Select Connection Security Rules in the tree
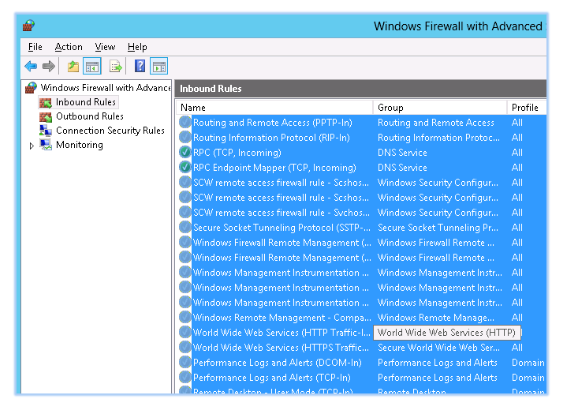This screenshot has width=561, height=406. (110, 131)
